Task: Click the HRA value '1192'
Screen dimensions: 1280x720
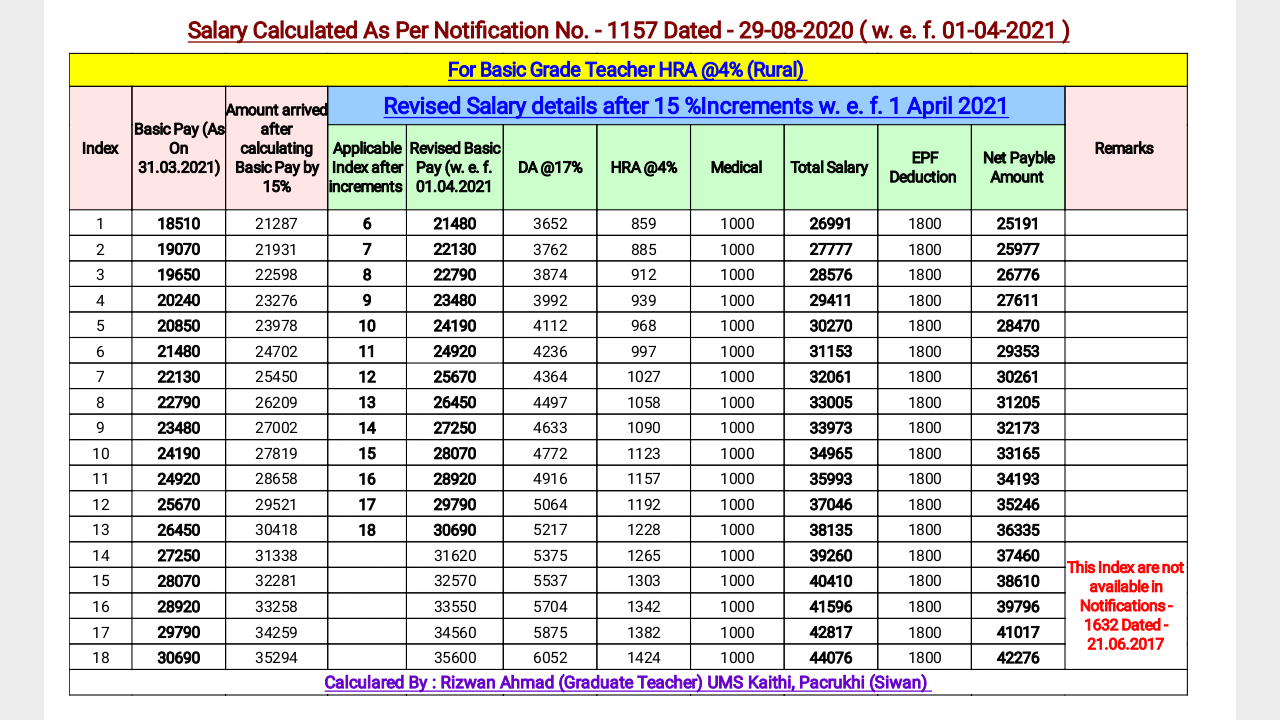Action: (x=644, y=504)
